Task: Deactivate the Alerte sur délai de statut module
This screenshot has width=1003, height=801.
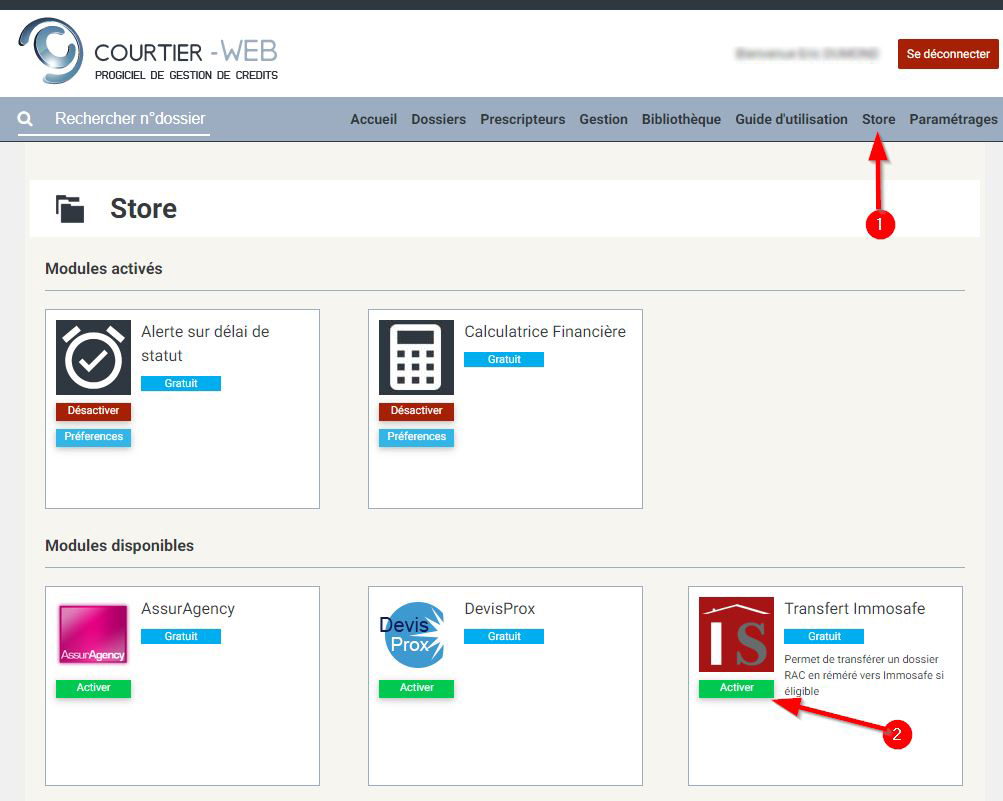Action: pos(93,411)
